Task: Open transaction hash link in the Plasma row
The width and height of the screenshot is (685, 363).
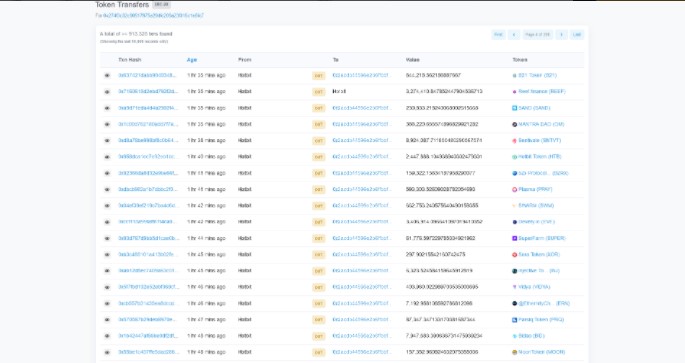Action: click(x=148, y=190)
